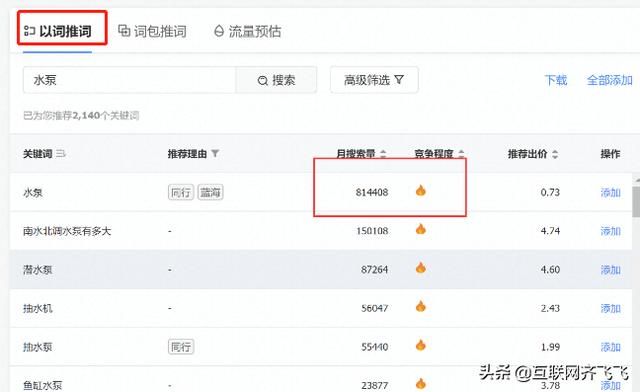640x392 pixels.
Task: Click the flame icon in the 抽水机 row
Action: point(421,306)
